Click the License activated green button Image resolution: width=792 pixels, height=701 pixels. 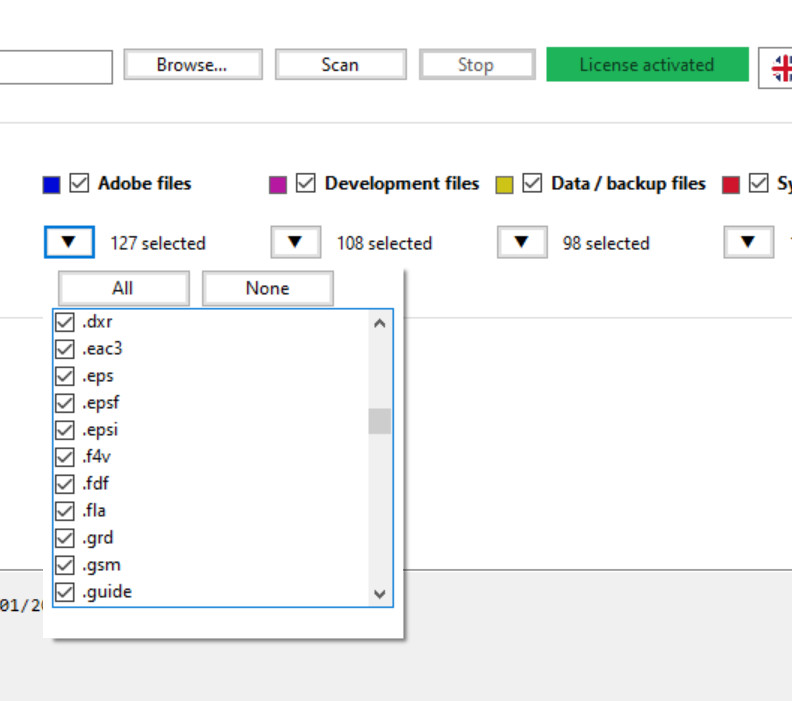647,65
